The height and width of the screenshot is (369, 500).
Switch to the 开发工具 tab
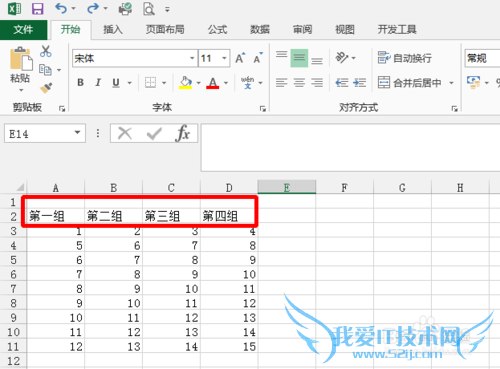[397, 30]
